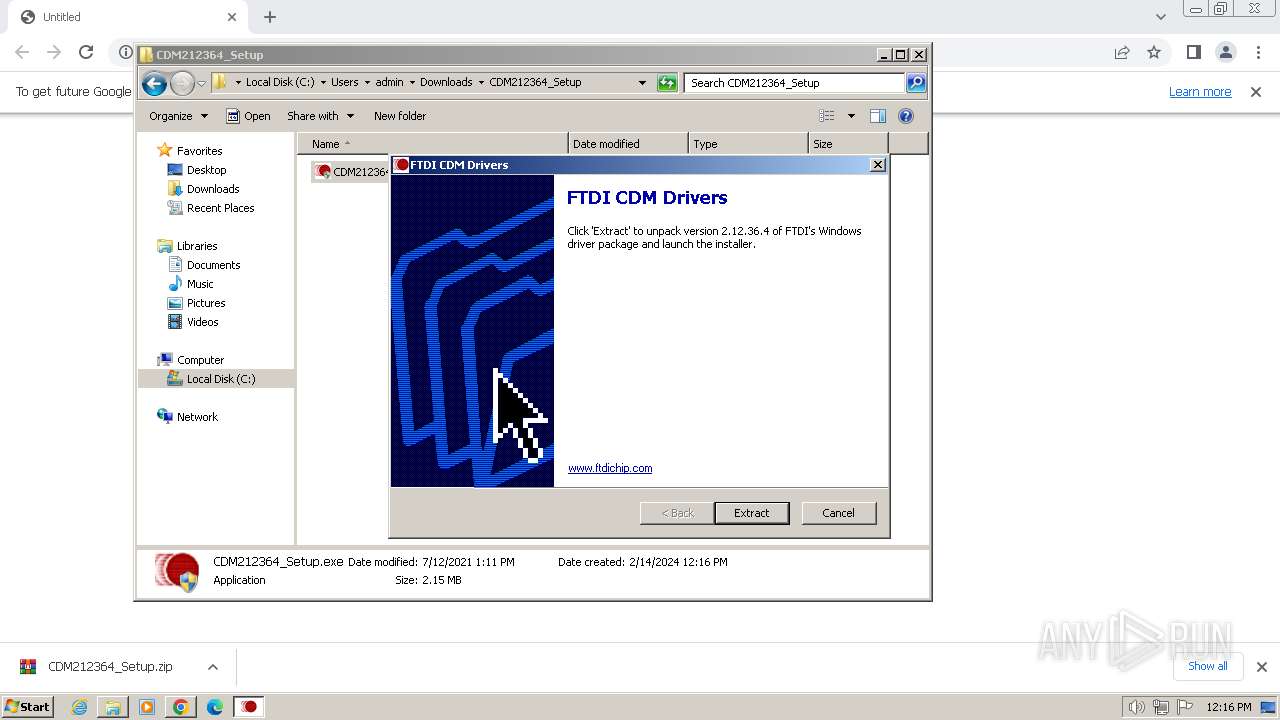Select Local Disk (C:) in navigation pane
This screenshot has width=1280, height=720.
pyautogui.click(x=220, y=379)
